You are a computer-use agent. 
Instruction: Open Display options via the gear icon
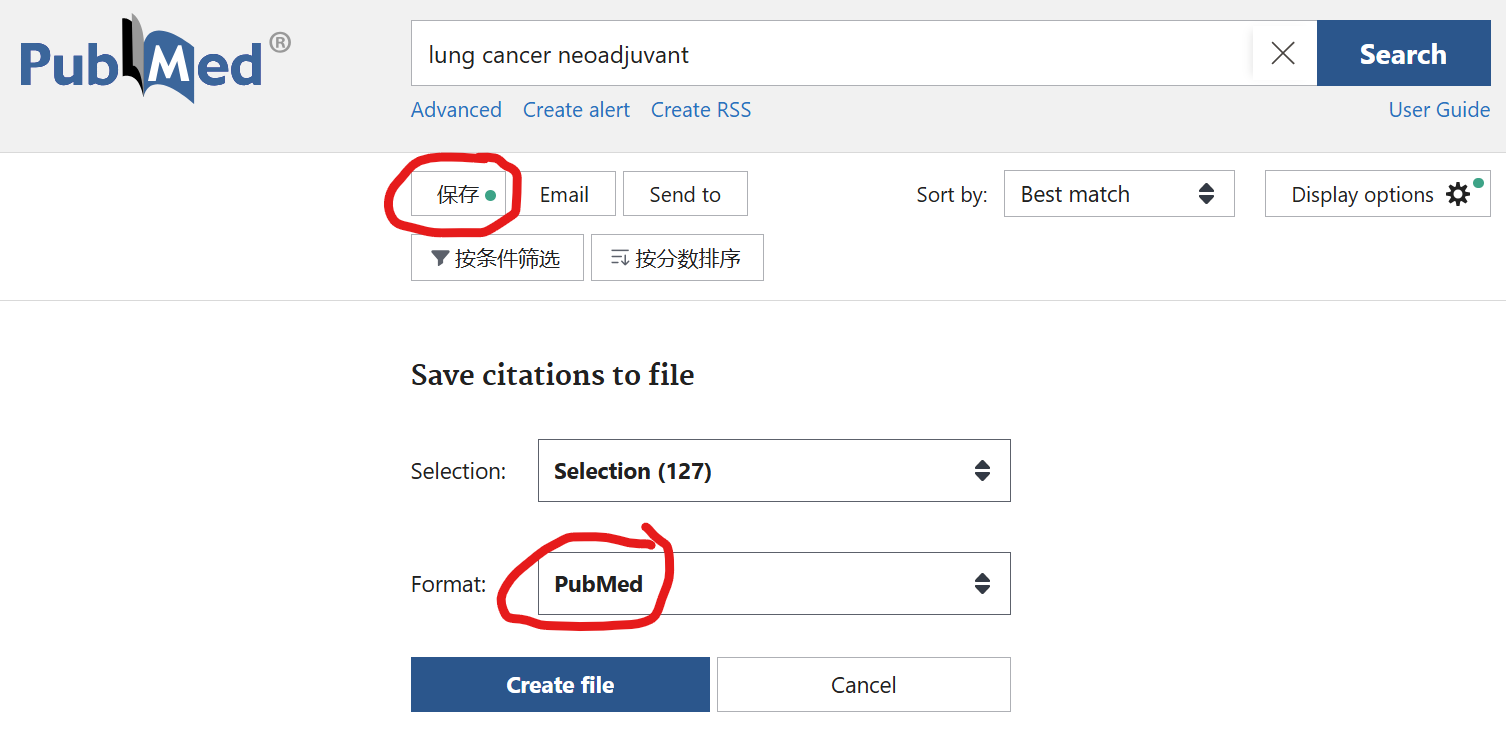click(1459, 193)
